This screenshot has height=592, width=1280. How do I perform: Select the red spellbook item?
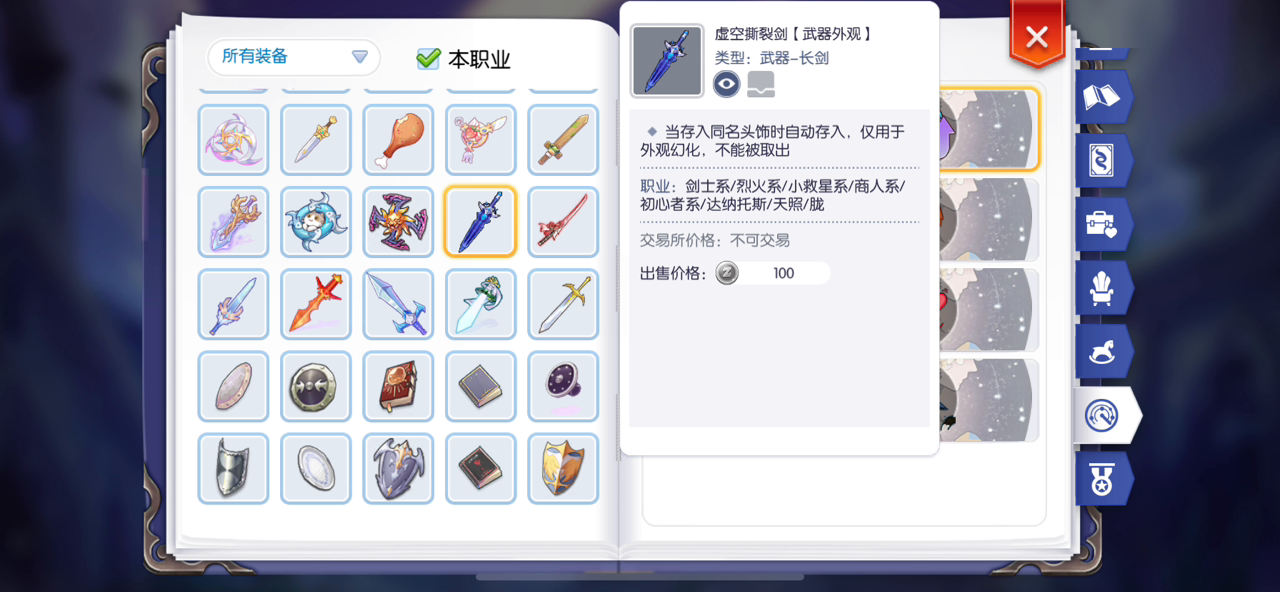(x=398, y=386)
